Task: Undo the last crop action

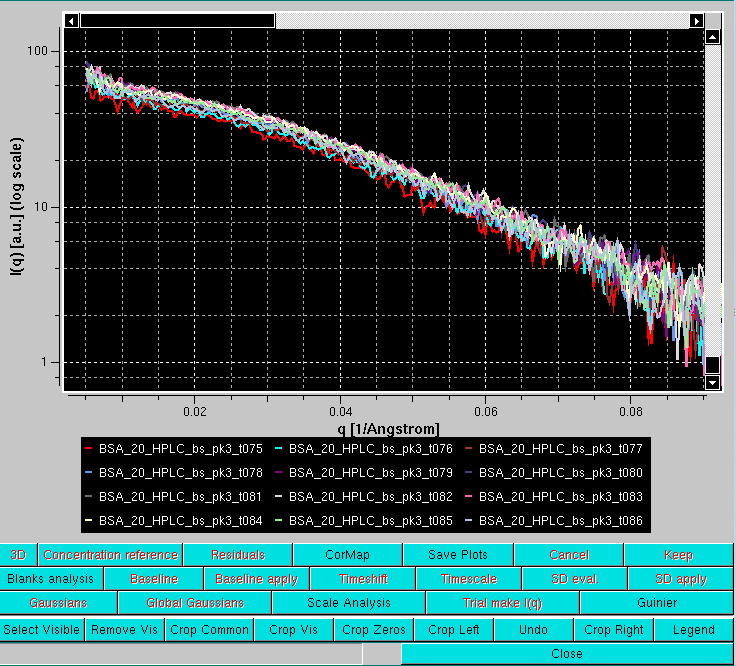Action: [533, 629]
